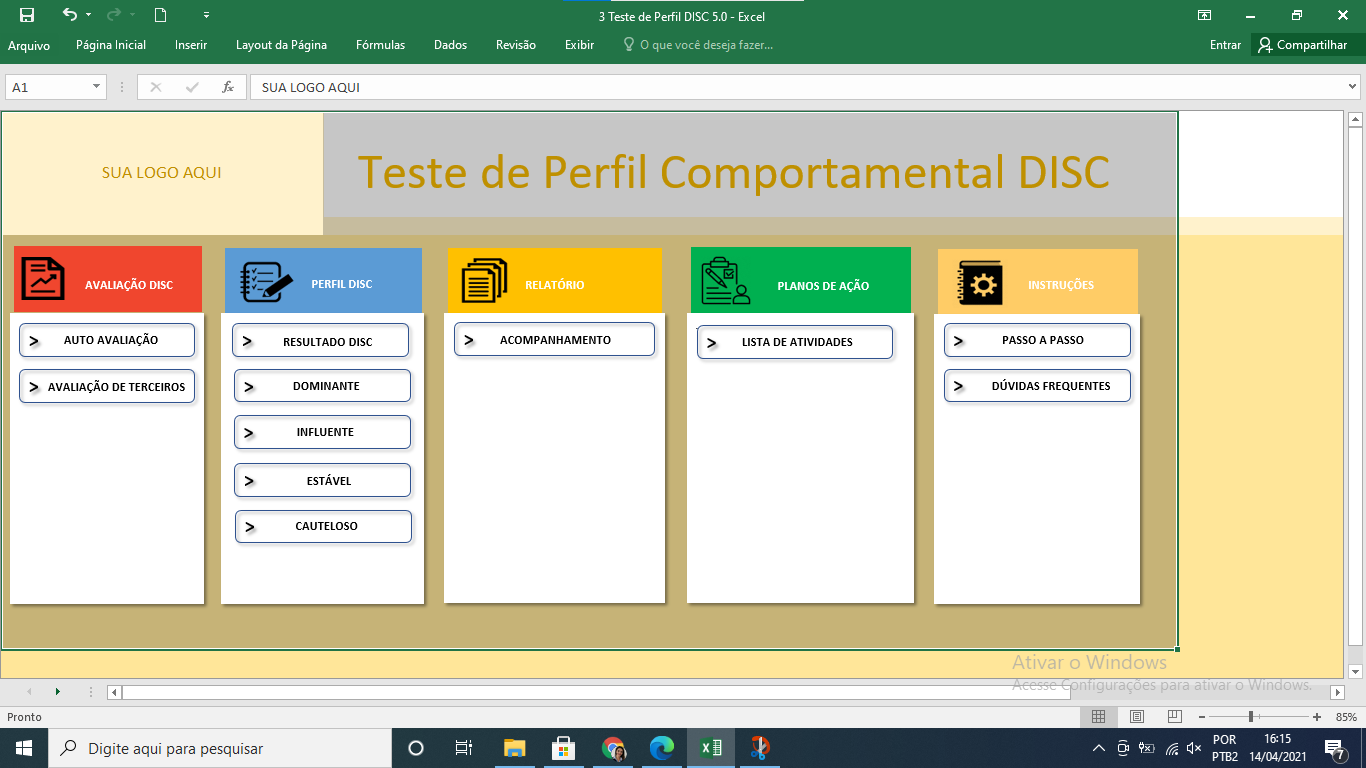The height and width of the screenshot is (768, 1366).
Task: Open the Name Box dropdown arrow
Action: click(x=98, y=87)
